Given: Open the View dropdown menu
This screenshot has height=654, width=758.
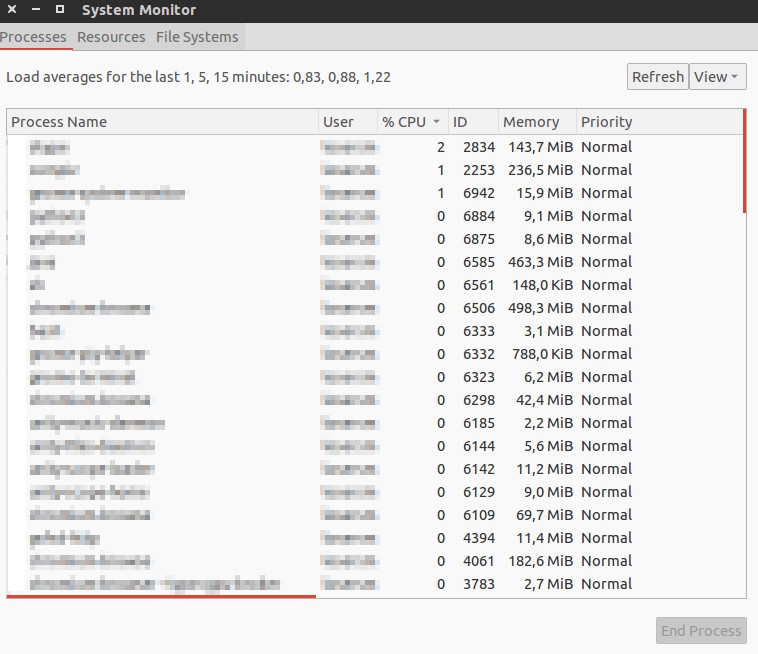Looking at the screenshot, I should pyautogui.click(x=718, y=77).
